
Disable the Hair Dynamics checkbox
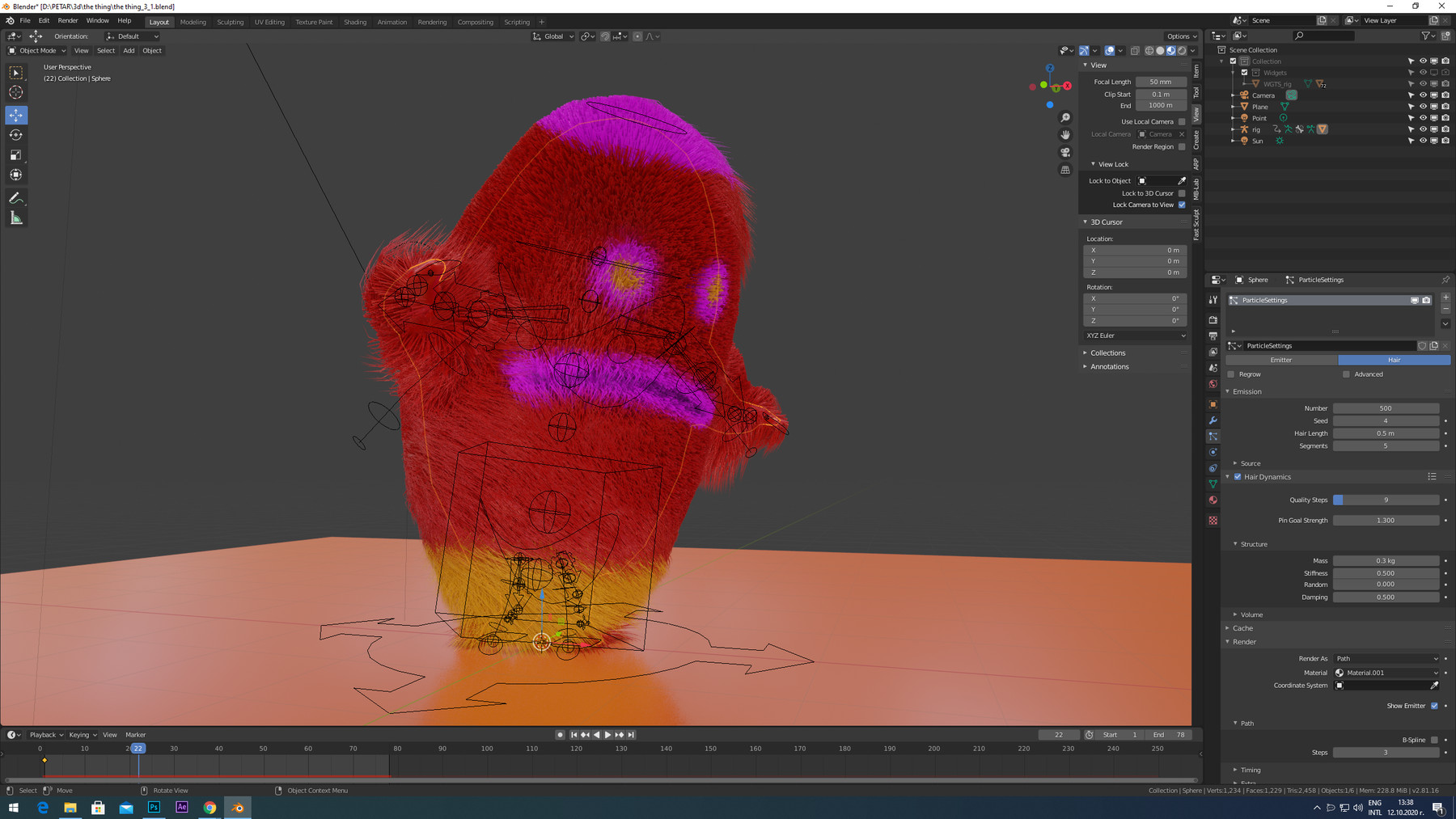click(x=1238, y=477)
